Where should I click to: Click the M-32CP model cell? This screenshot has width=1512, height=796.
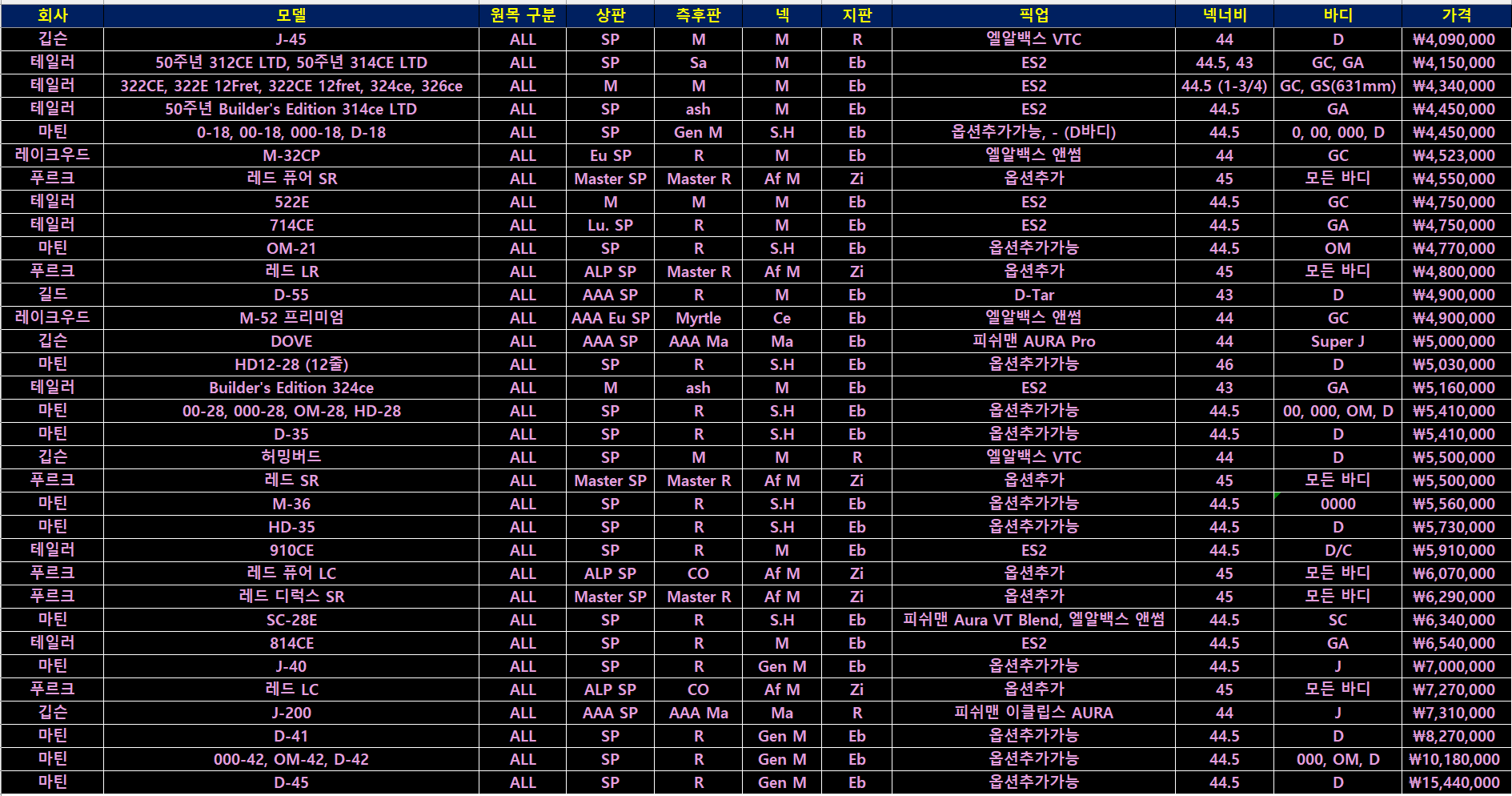click(x=291, y=155)
